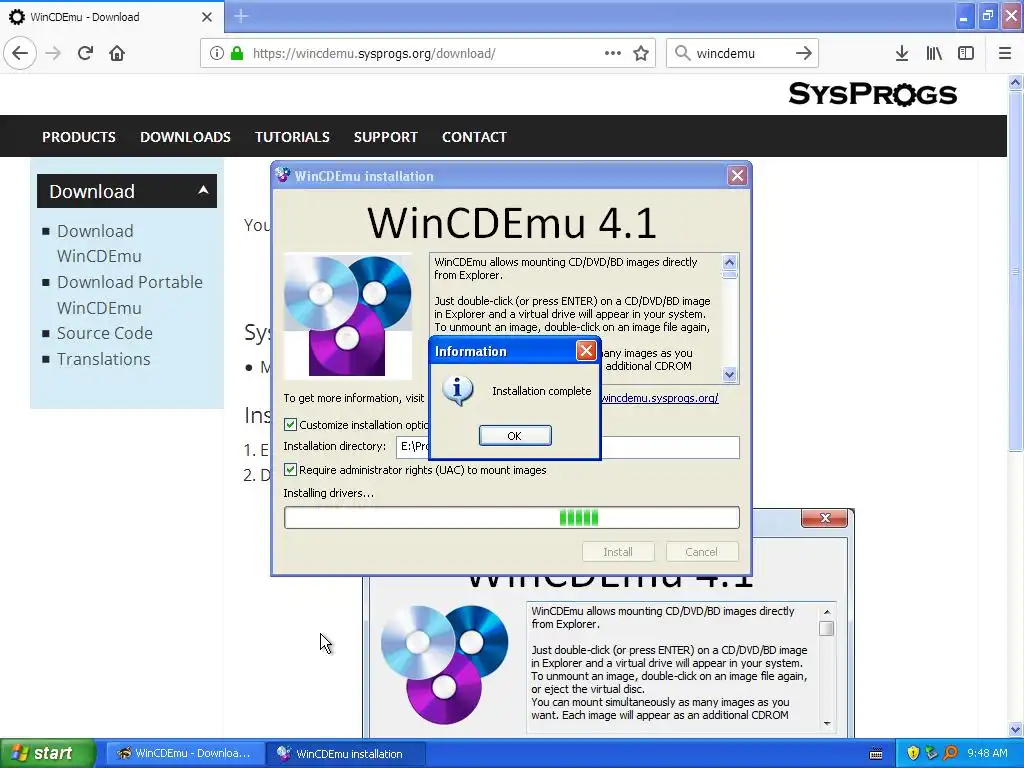Toggle the sidebar icon in browser toolbar
This screenshot has height=768, width=1024.
tap(966, 53)
